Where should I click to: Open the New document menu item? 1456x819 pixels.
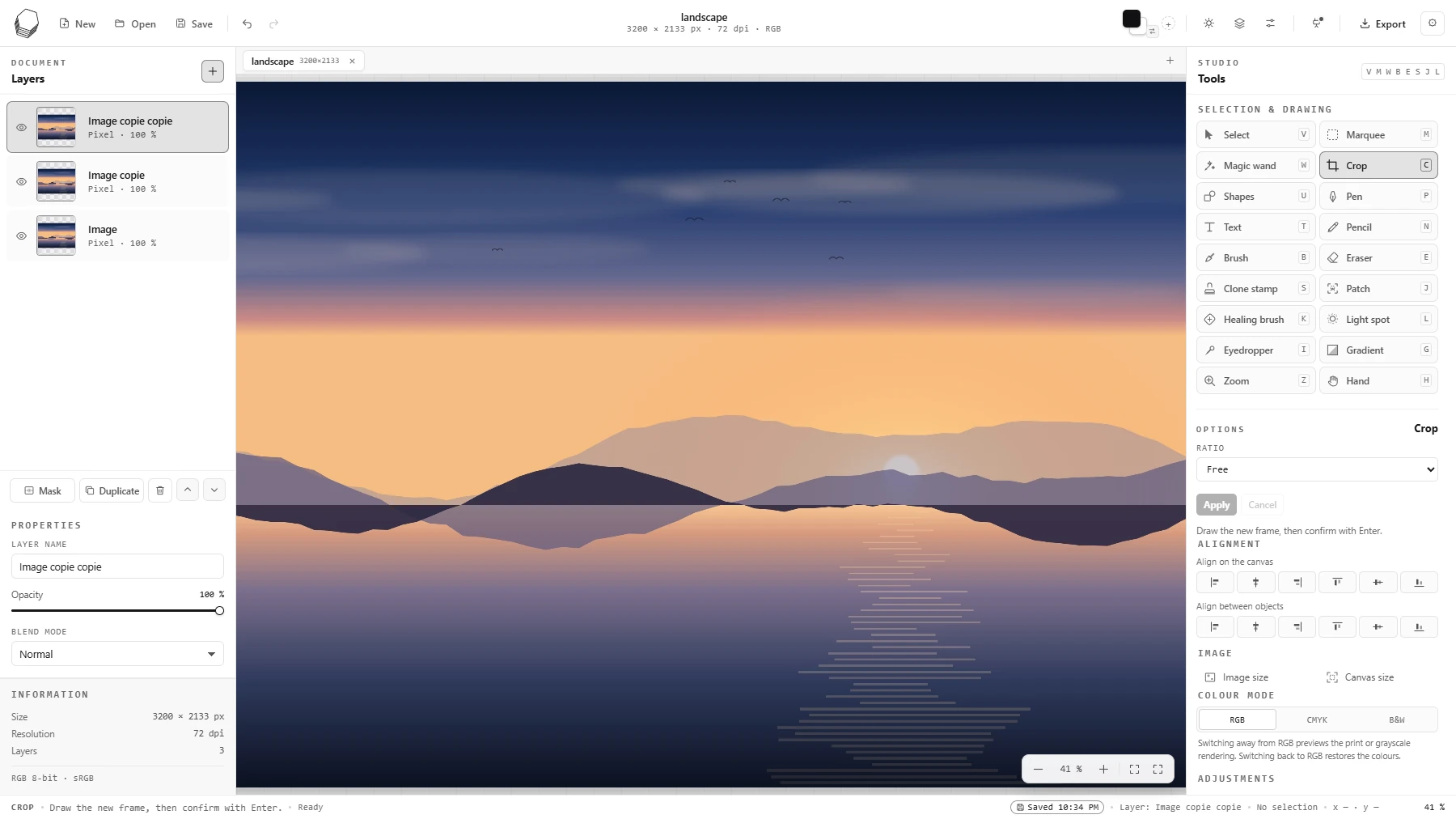point(77,24)
